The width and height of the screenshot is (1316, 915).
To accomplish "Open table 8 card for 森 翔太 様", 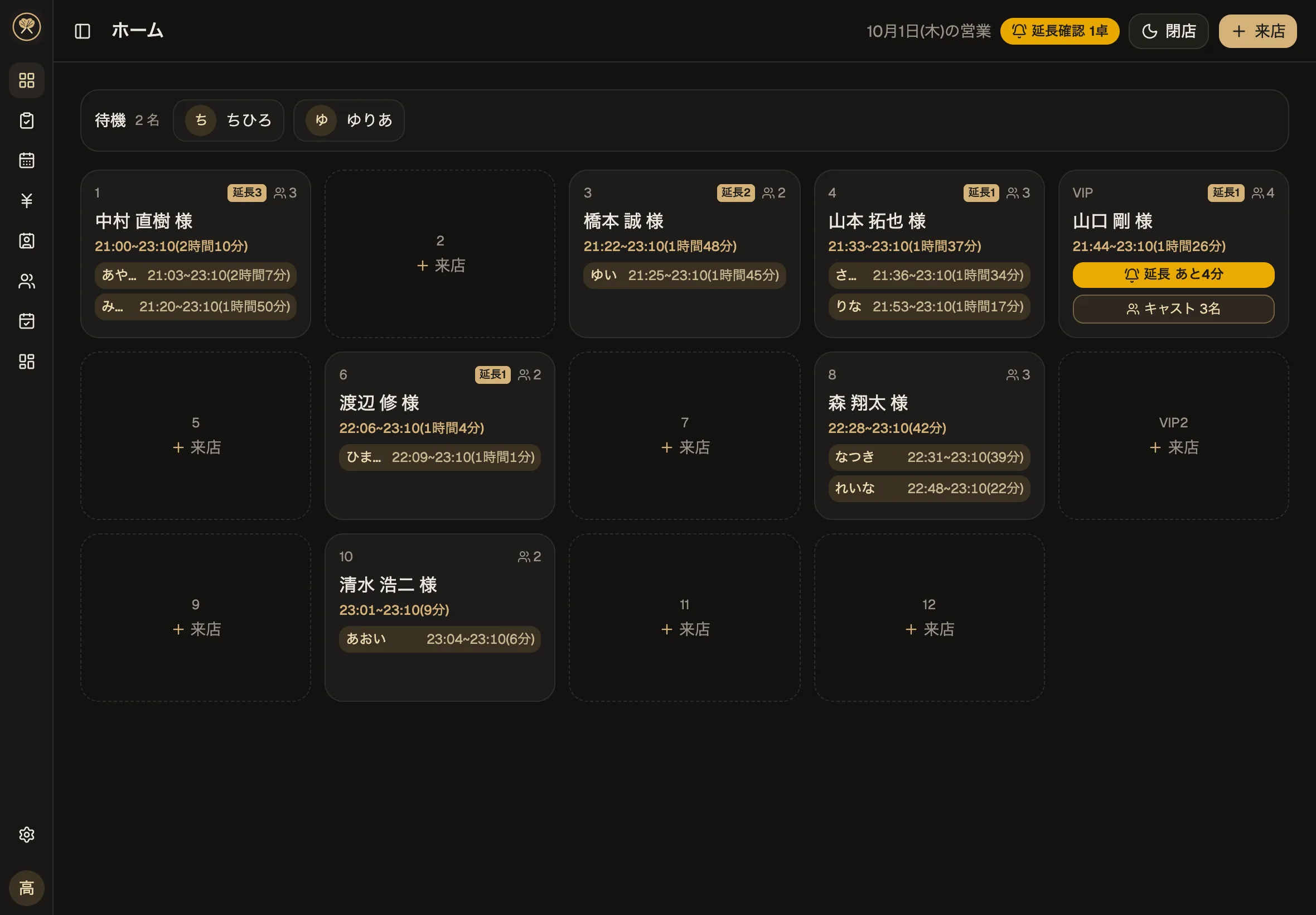I will click(x=928, y=435).
